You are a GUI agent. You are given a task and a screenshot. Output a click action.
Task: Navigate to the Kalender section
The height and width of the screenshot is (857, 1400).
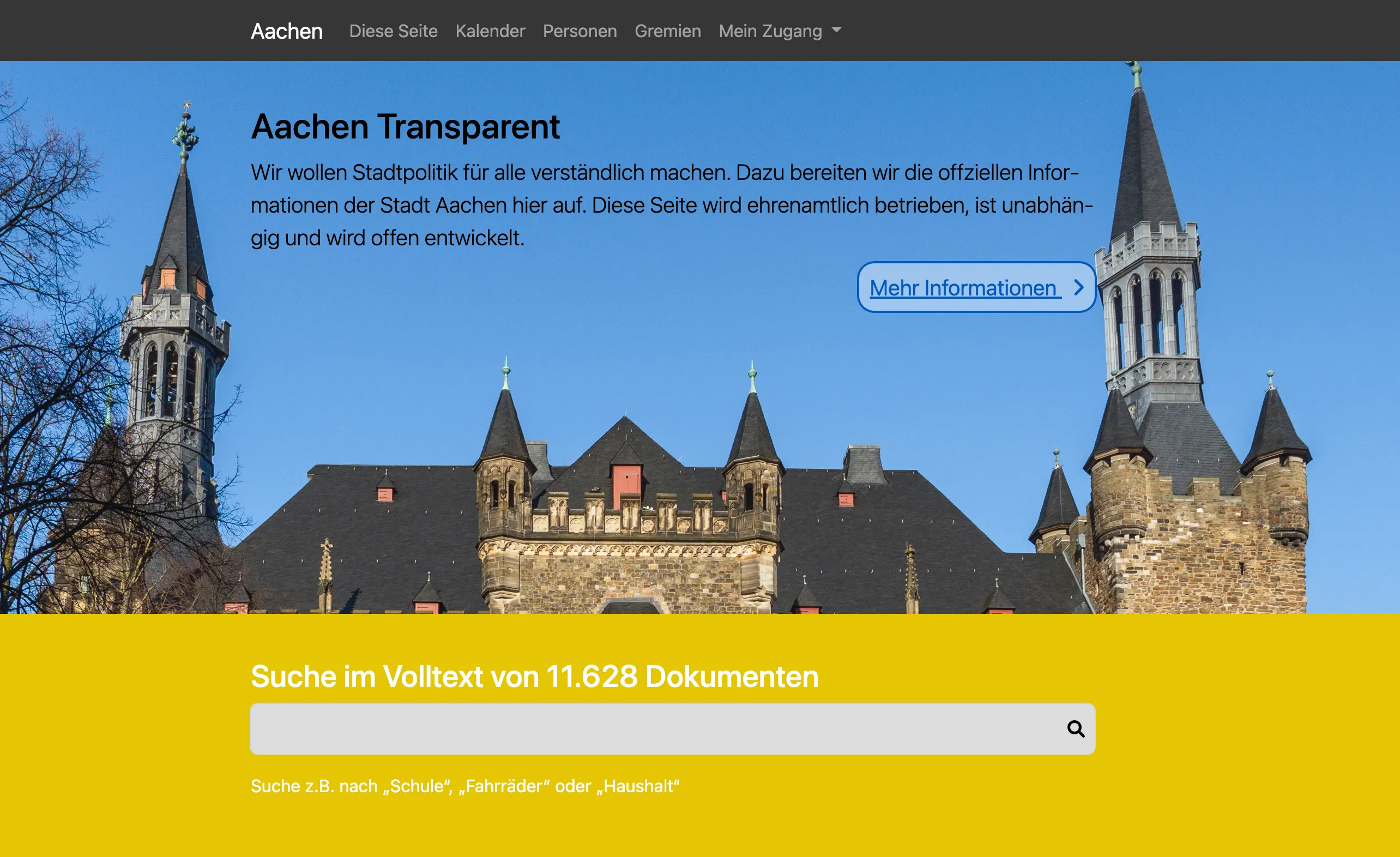click(x=491, y=31)
